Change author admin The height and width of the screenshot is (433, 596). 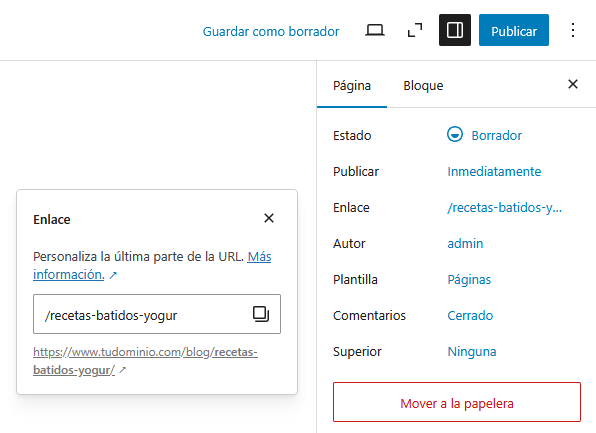[x=465, y=243]
